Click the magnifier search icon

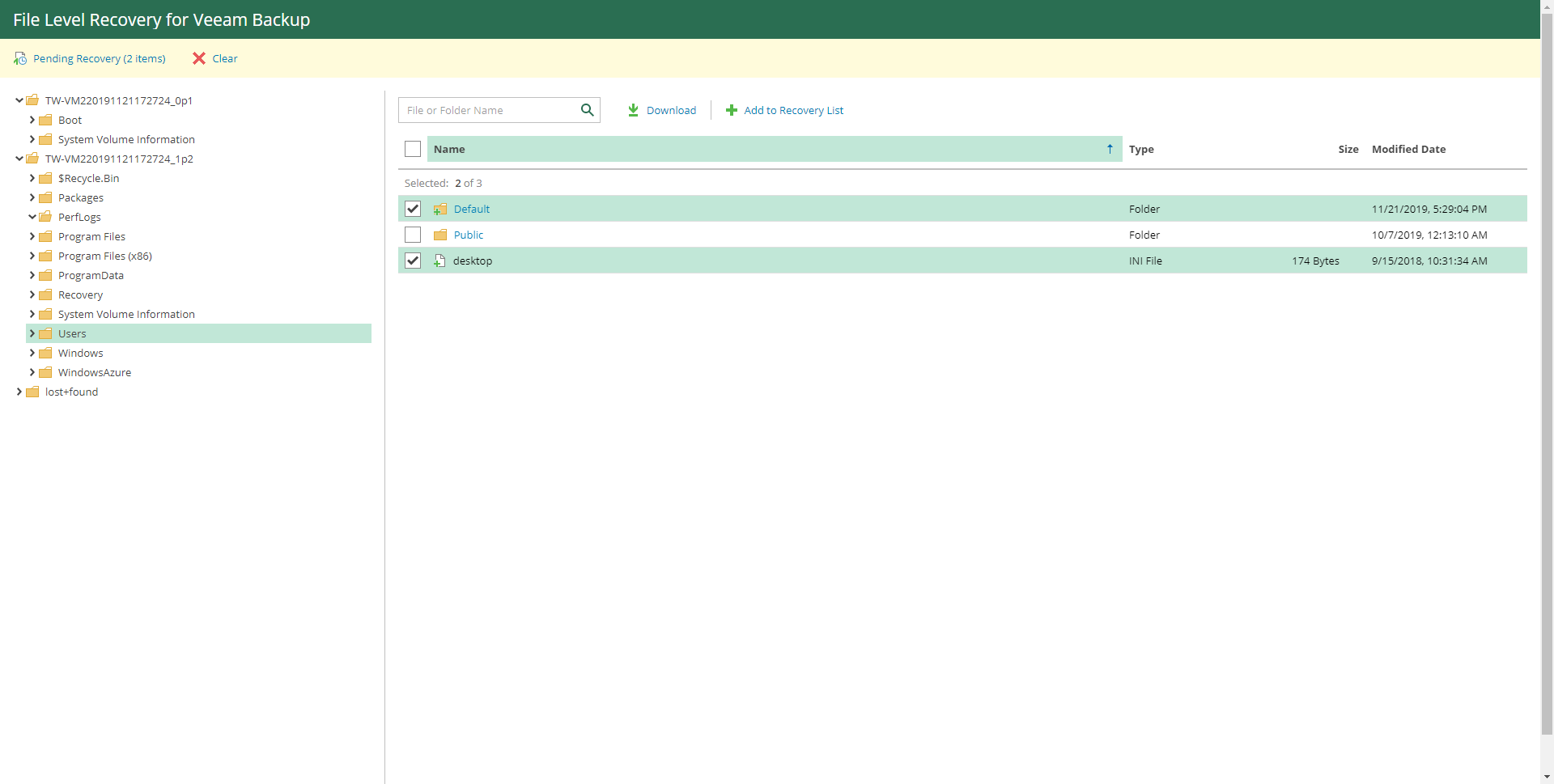[x=588, y=110]
